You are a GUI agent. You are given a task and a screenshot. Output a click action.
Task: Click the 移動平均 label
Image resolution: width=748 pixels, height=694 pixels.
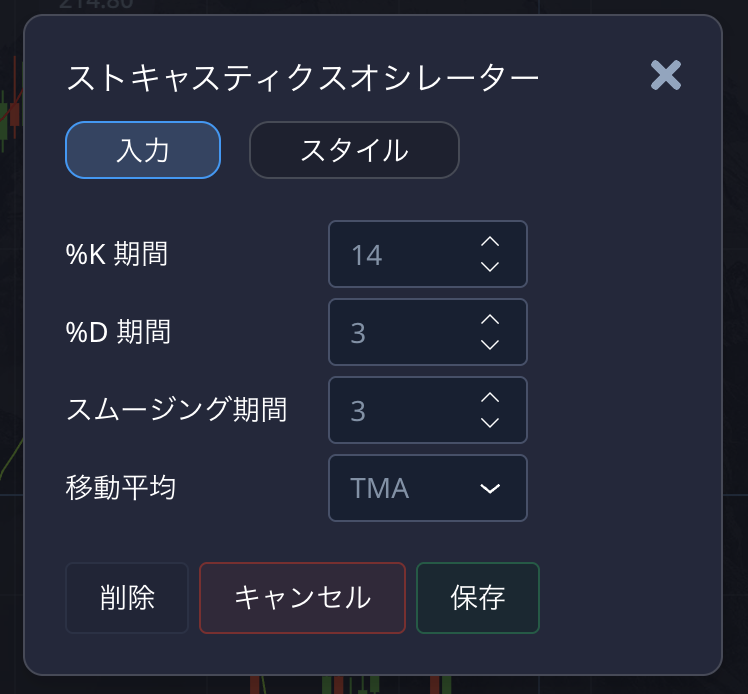click(121, 489)
